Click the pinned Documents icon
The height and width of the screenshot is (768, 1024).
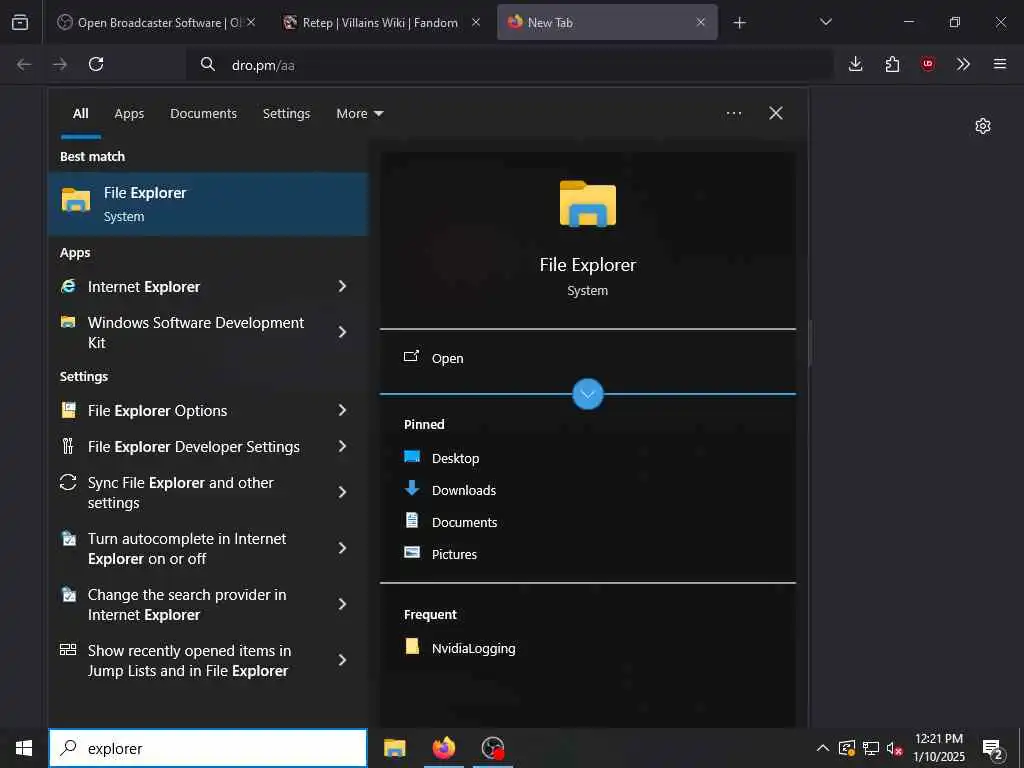[412, 520]
